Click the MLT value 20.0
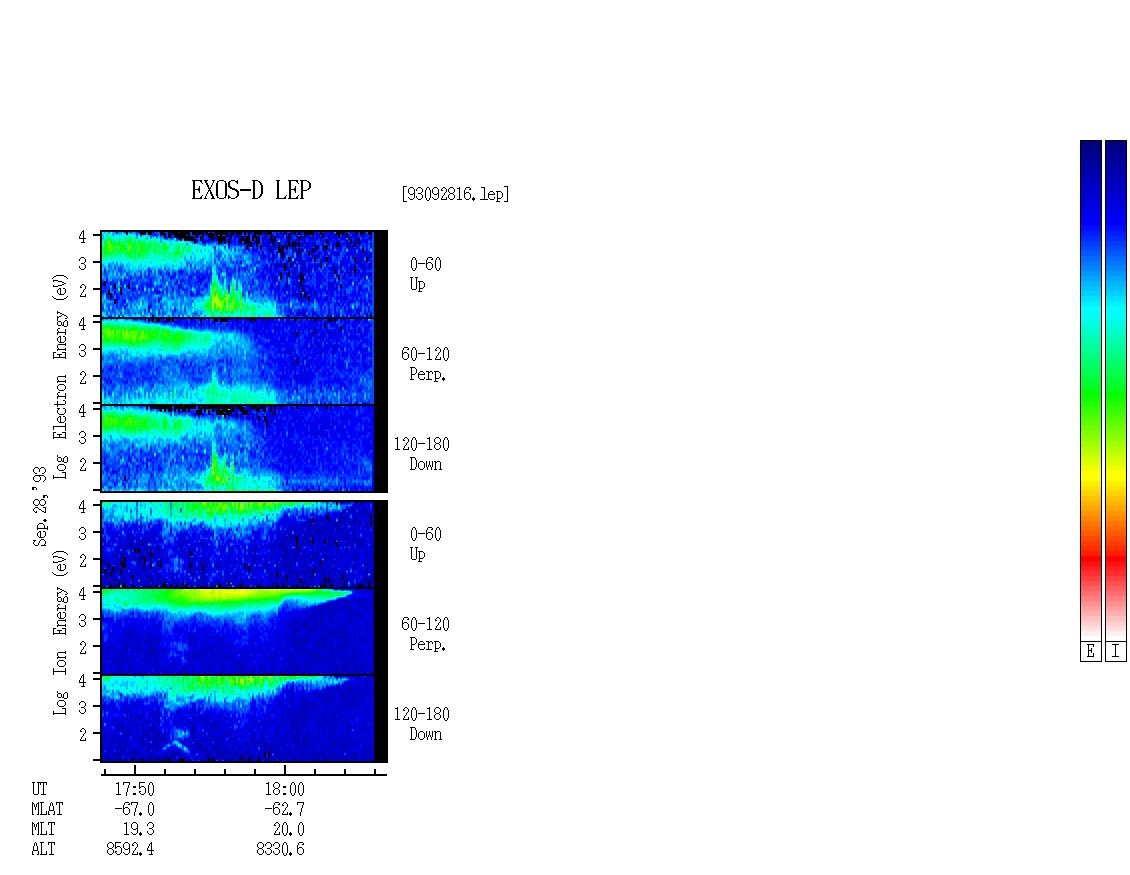 click(288, 829)
